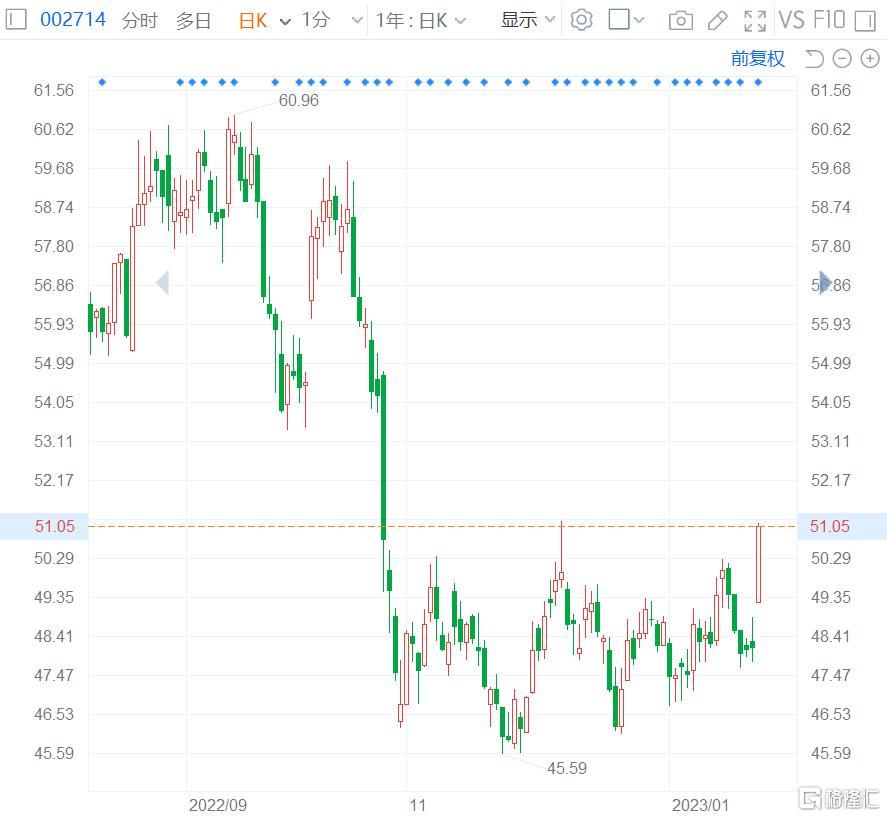887x818 pixels.
Task: Click the left chart navigation arrow
Action: (163, 283)
